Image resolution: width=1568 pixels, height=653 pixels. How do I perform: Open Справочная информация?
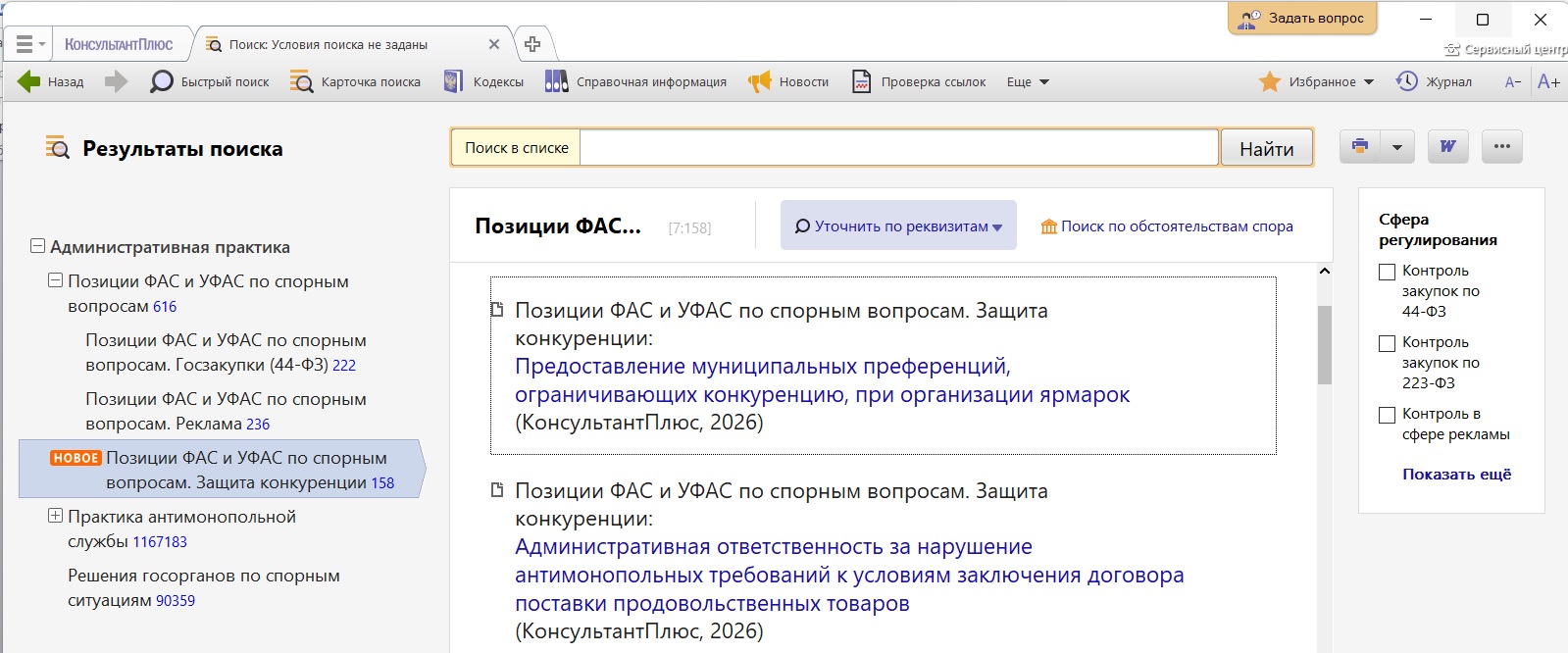(x=635, y=81)
